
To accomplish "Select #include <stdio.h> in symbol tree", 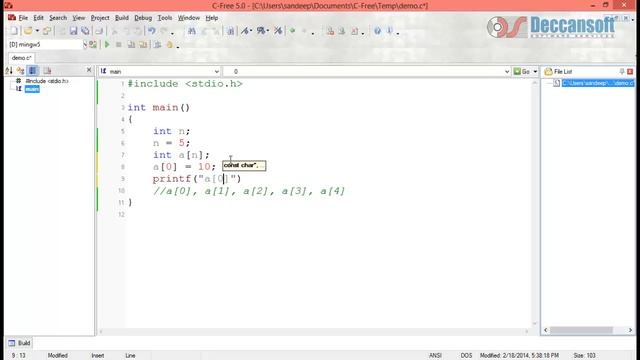I will click(x=47, y=81).
